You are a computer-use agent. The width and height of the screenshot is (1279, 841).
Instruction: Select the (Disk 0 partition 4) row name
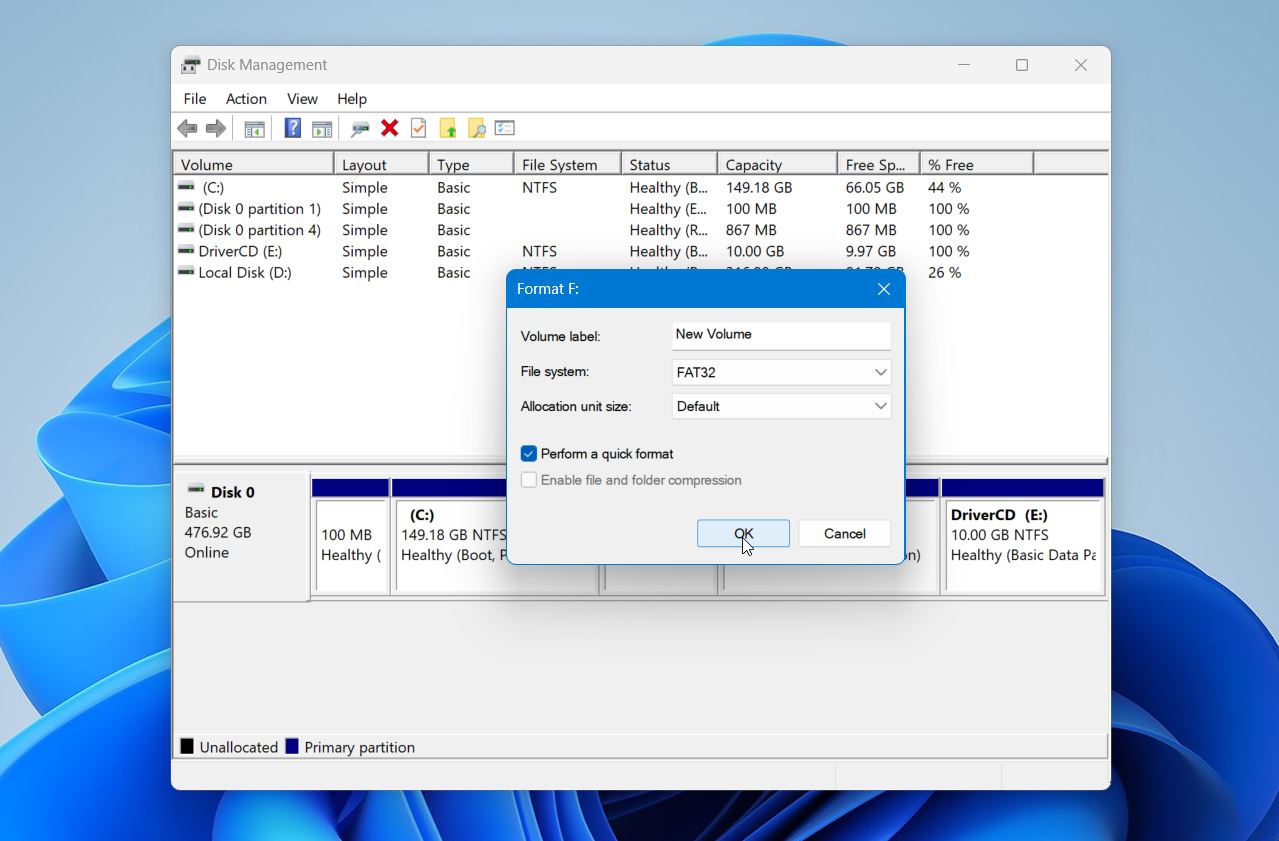click(x=260, y=229)
